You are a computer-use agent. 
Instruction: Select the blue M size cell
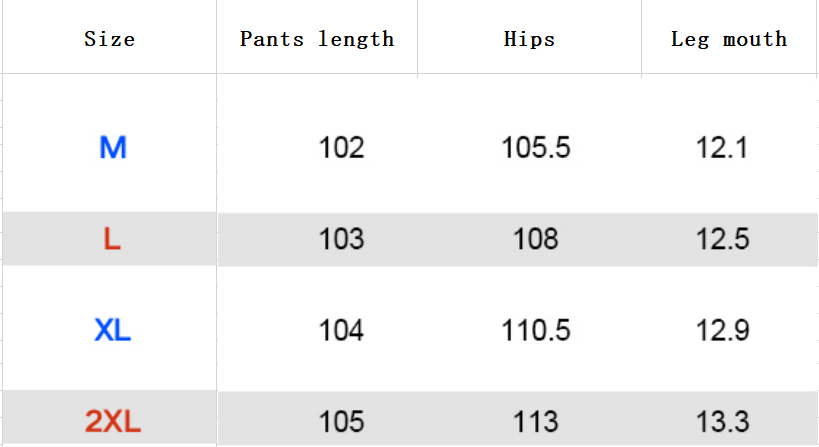(112, 149)
